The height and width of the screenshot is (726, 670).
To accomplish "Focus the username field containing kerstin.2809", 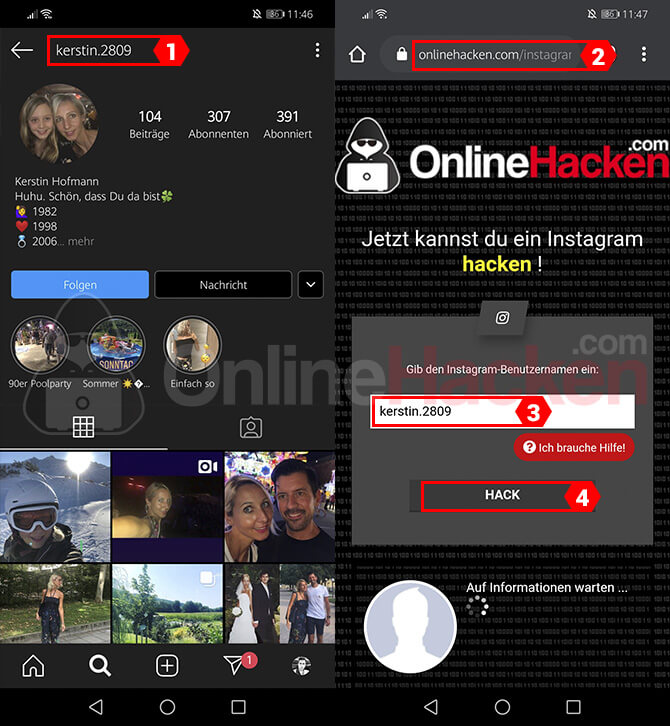I will point(502,412).
